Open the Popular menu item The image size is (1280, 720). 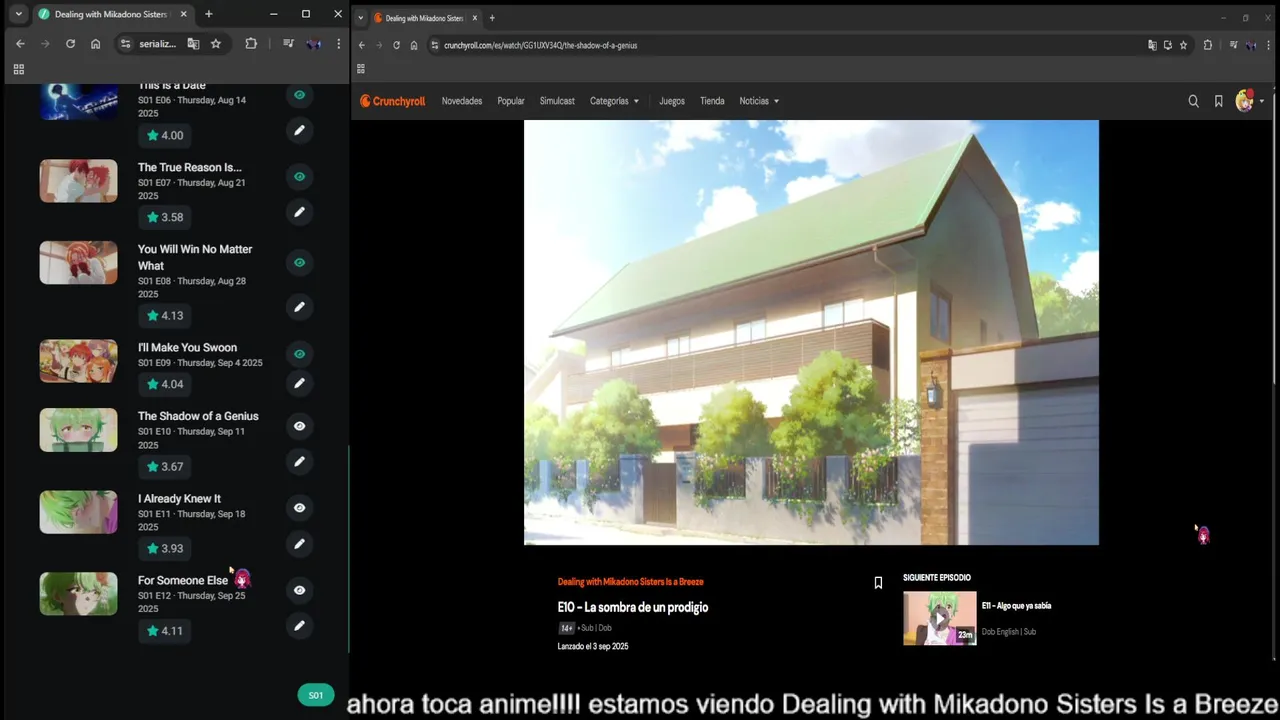coord(511,101)
